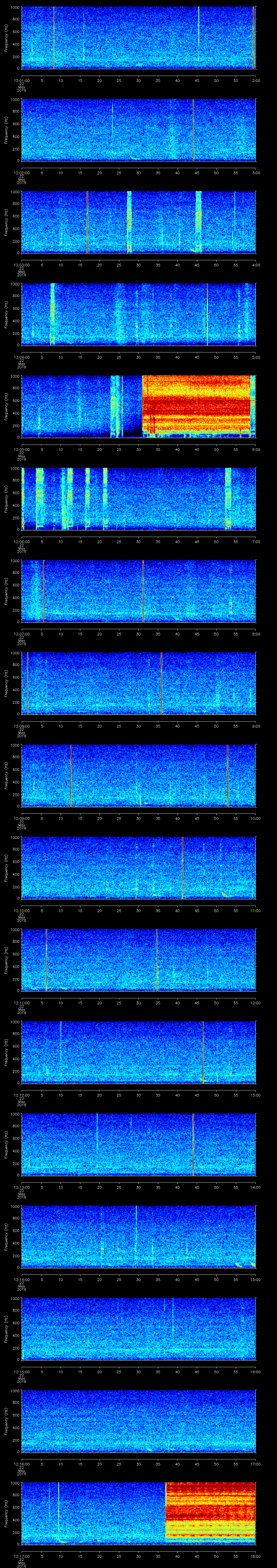Click the '12:08:00' axis timestamp
The height and width of the screenshot is (1568, 277).
click(x=21, y=726)
